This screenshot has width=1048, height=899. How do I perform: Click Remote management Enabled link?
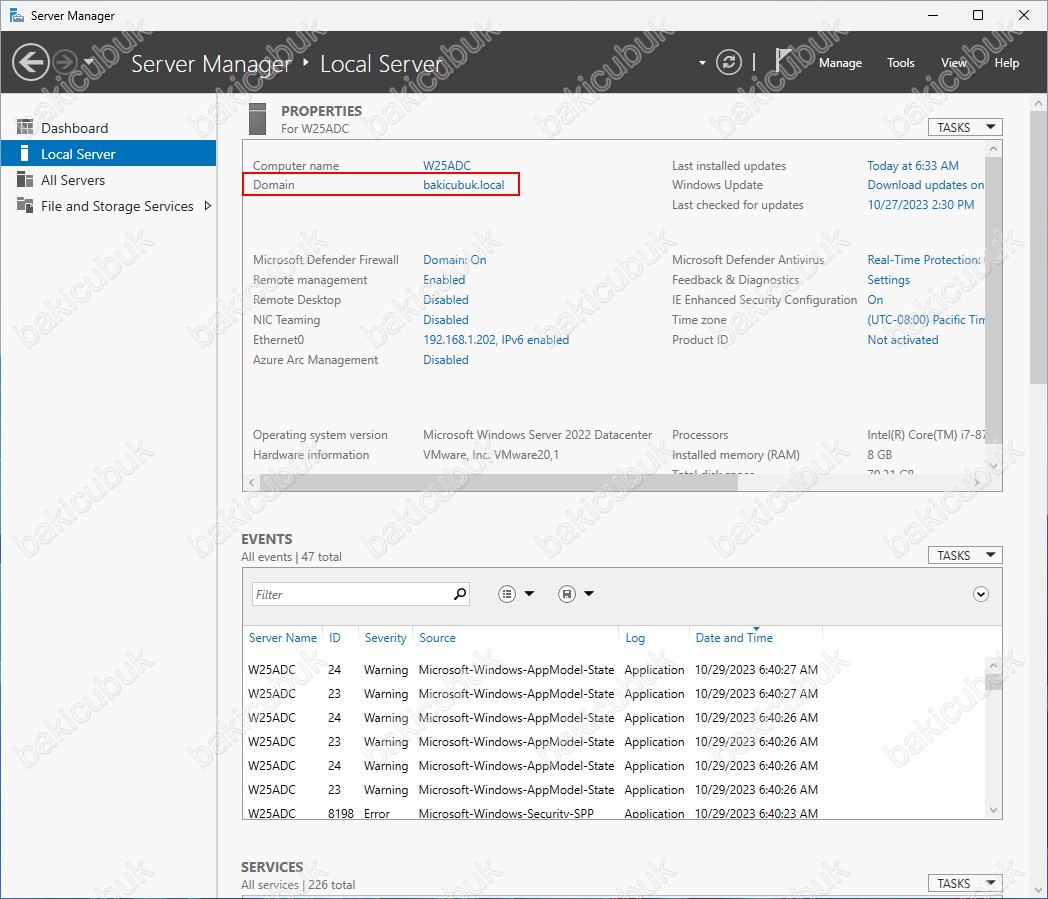tap(444, 279)
